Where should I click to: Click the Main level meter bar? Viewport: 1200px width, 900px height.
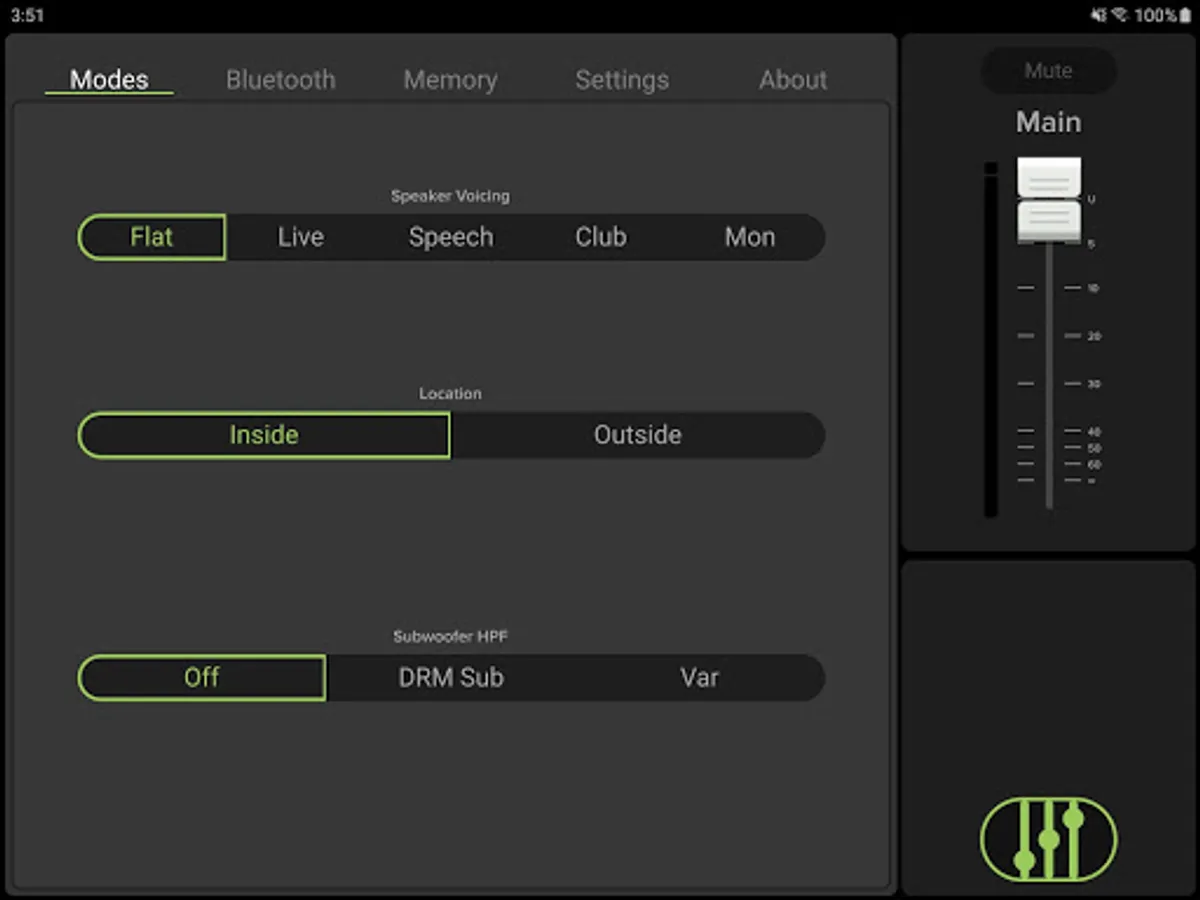tap(991, 340)
